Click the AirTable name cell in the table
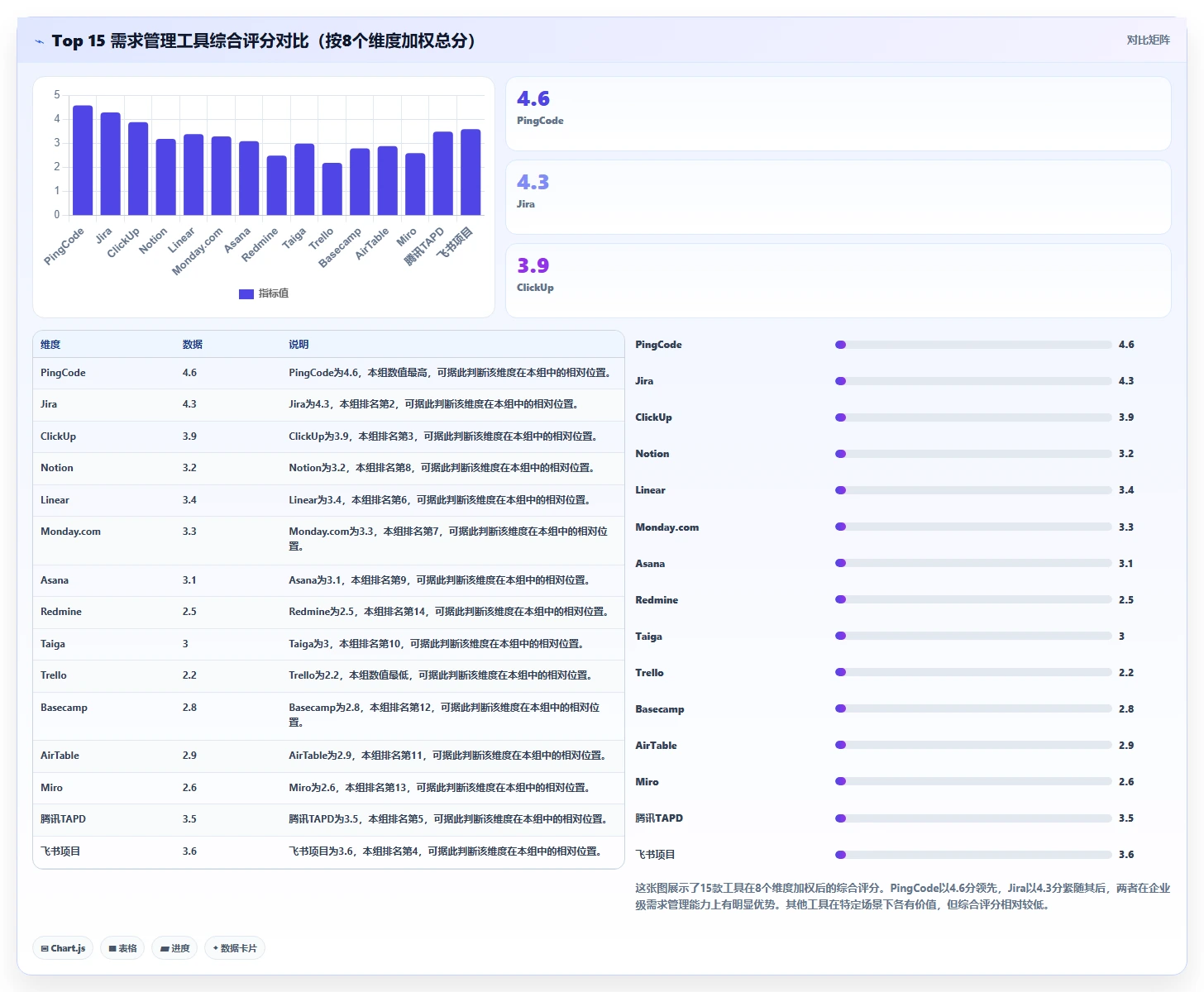This screenshot has width=1204, height=992. (x=60, y=756)
